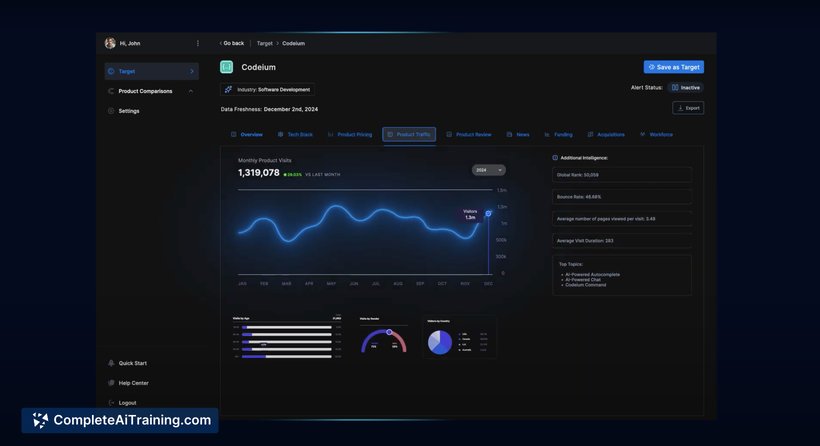820x446 pixels.
Task: Click John's profile avatar
Action: [110, 43]
